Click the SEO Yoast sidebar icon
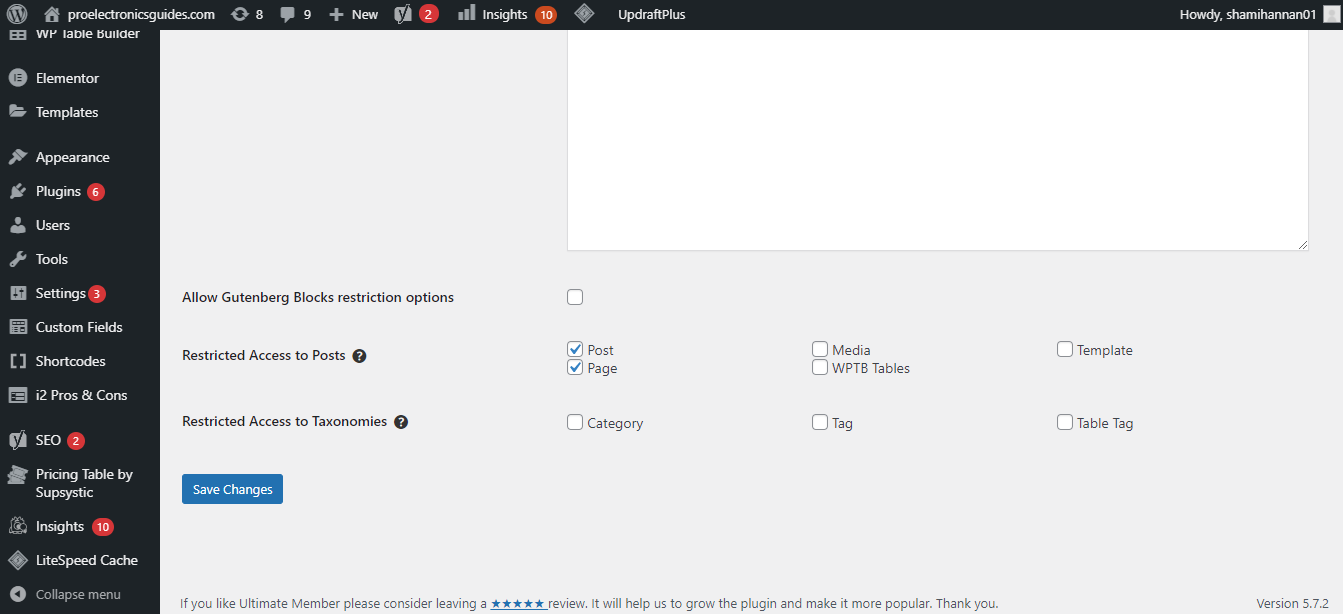Screen dimensions: 1343x614 (x=17, y=440)
